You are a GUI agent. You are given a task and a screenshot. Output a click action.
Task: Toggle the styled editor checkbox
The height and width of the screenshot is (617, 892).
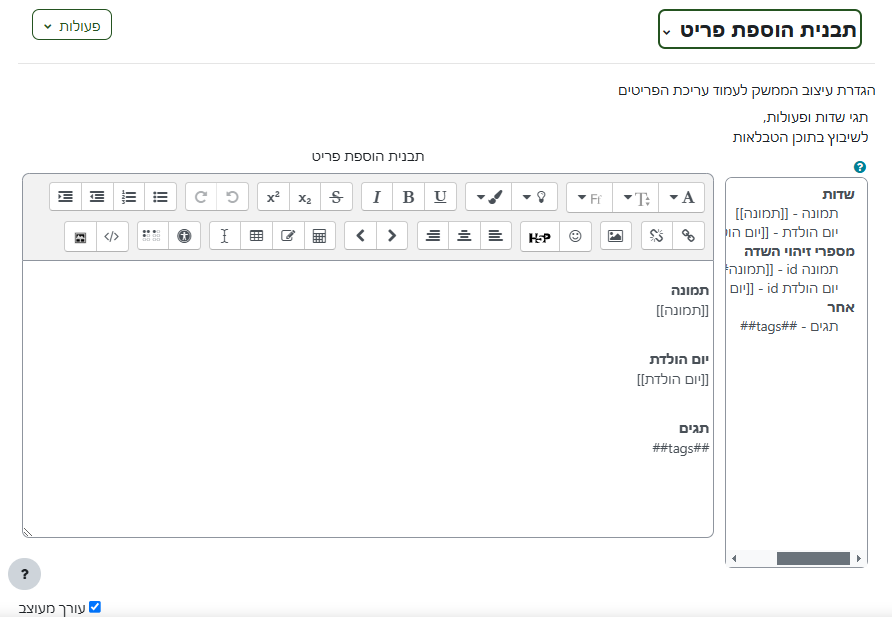pyautogui.click(x=95, y=607)
